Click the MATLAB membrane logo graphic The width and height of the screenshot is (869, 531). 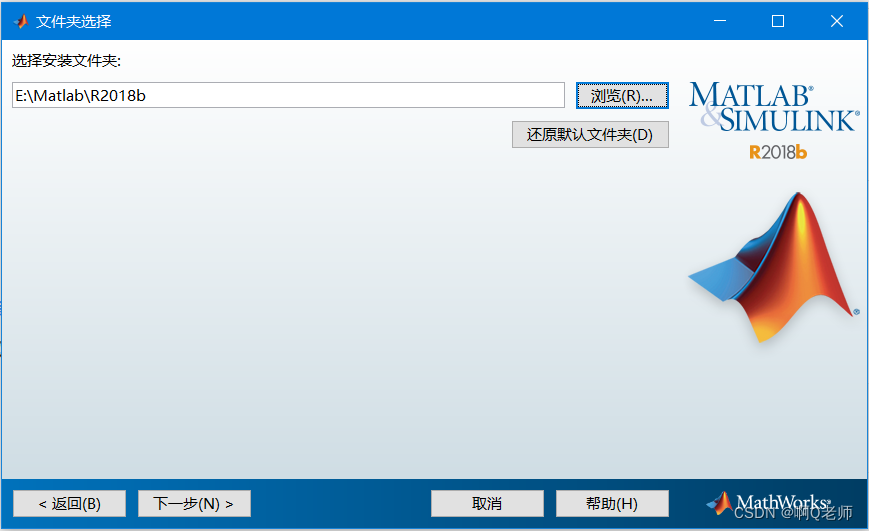tap(774, 267)
